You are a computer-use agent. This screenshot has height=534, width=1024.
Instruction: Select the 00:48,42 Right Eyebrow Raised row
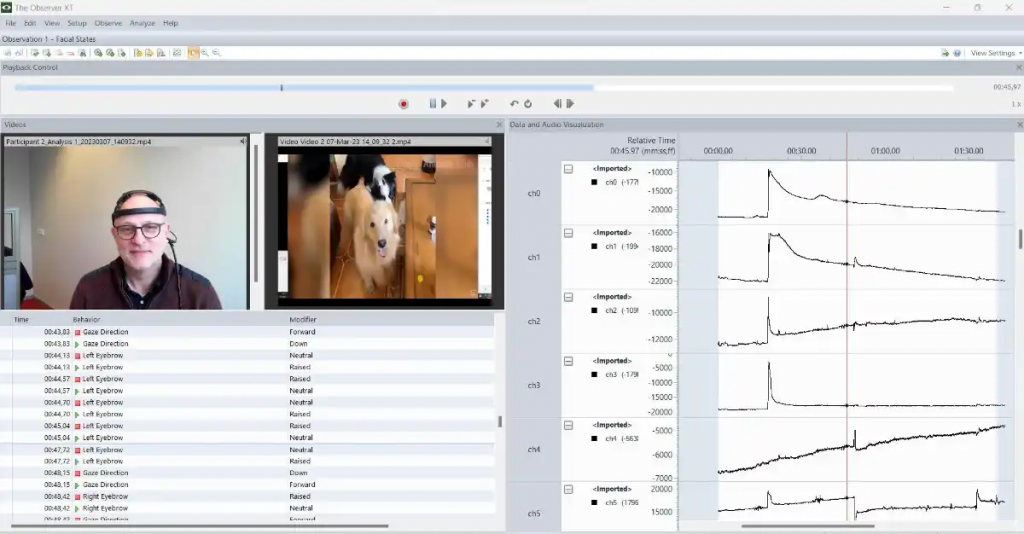(x=247, y=496)
